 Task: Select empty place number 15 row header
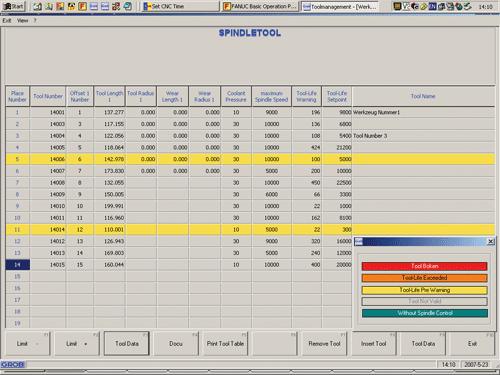[17, 276]
